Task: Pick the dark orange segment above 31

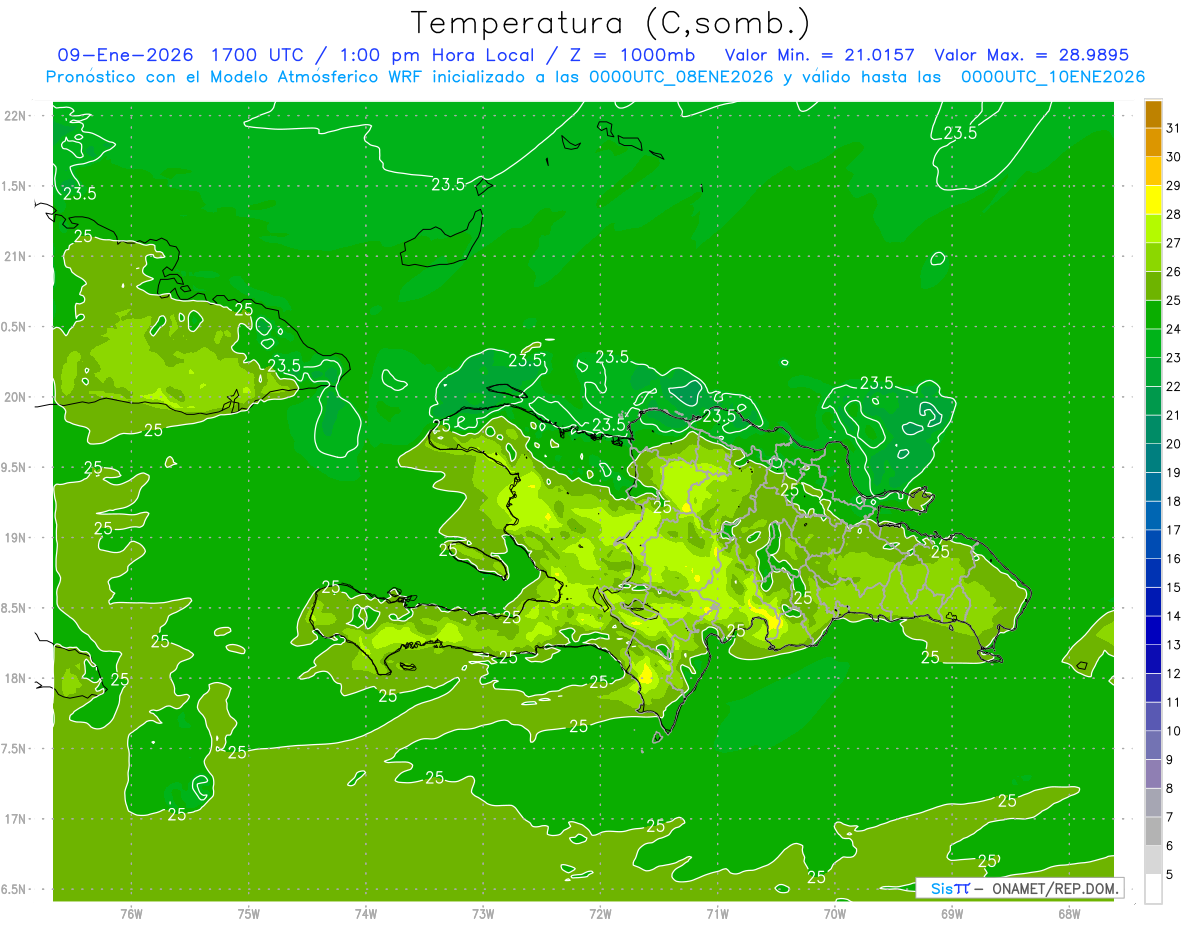Action: pyautogui.click(x=1153, y=114)
